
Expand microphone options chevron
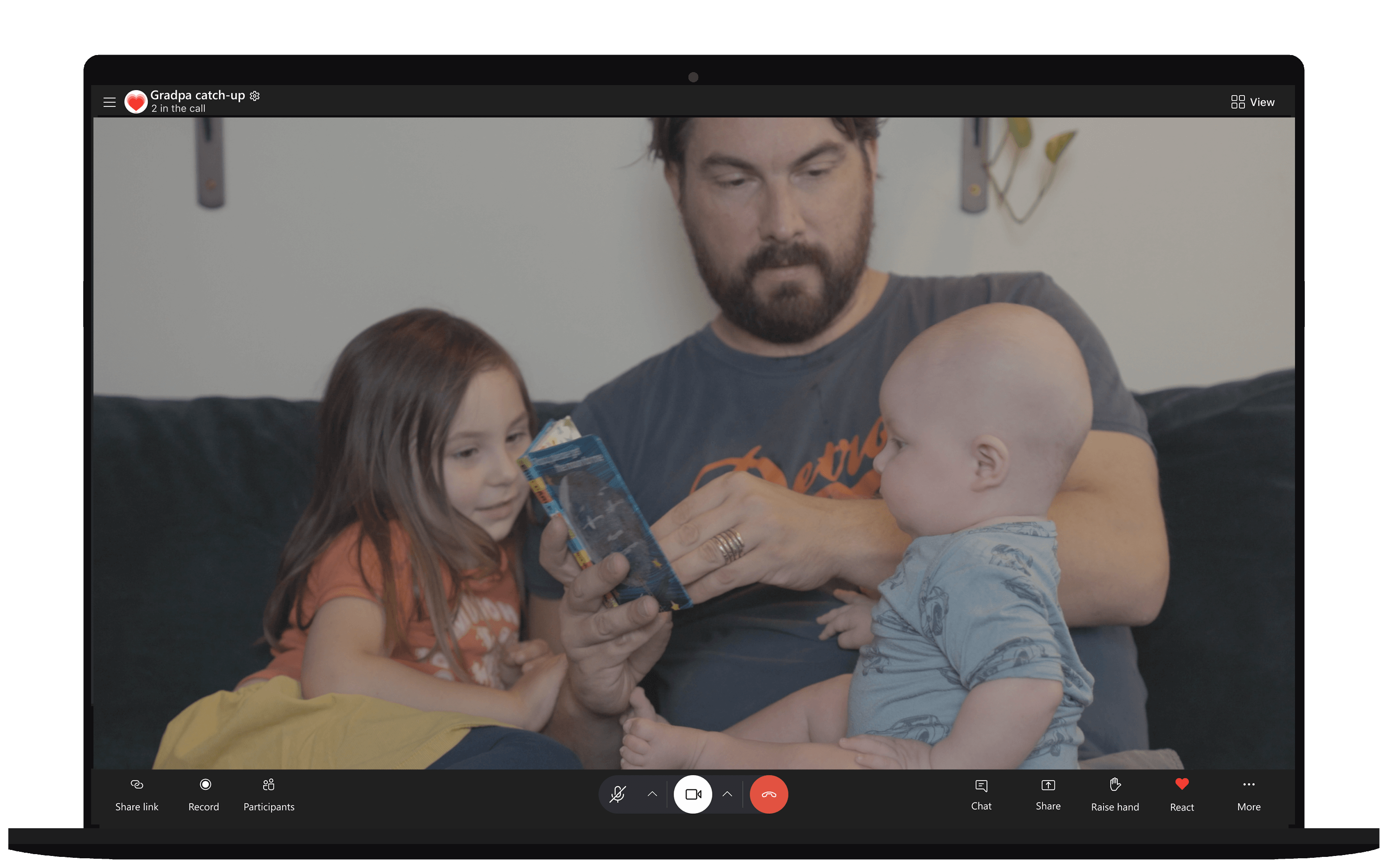650,793
